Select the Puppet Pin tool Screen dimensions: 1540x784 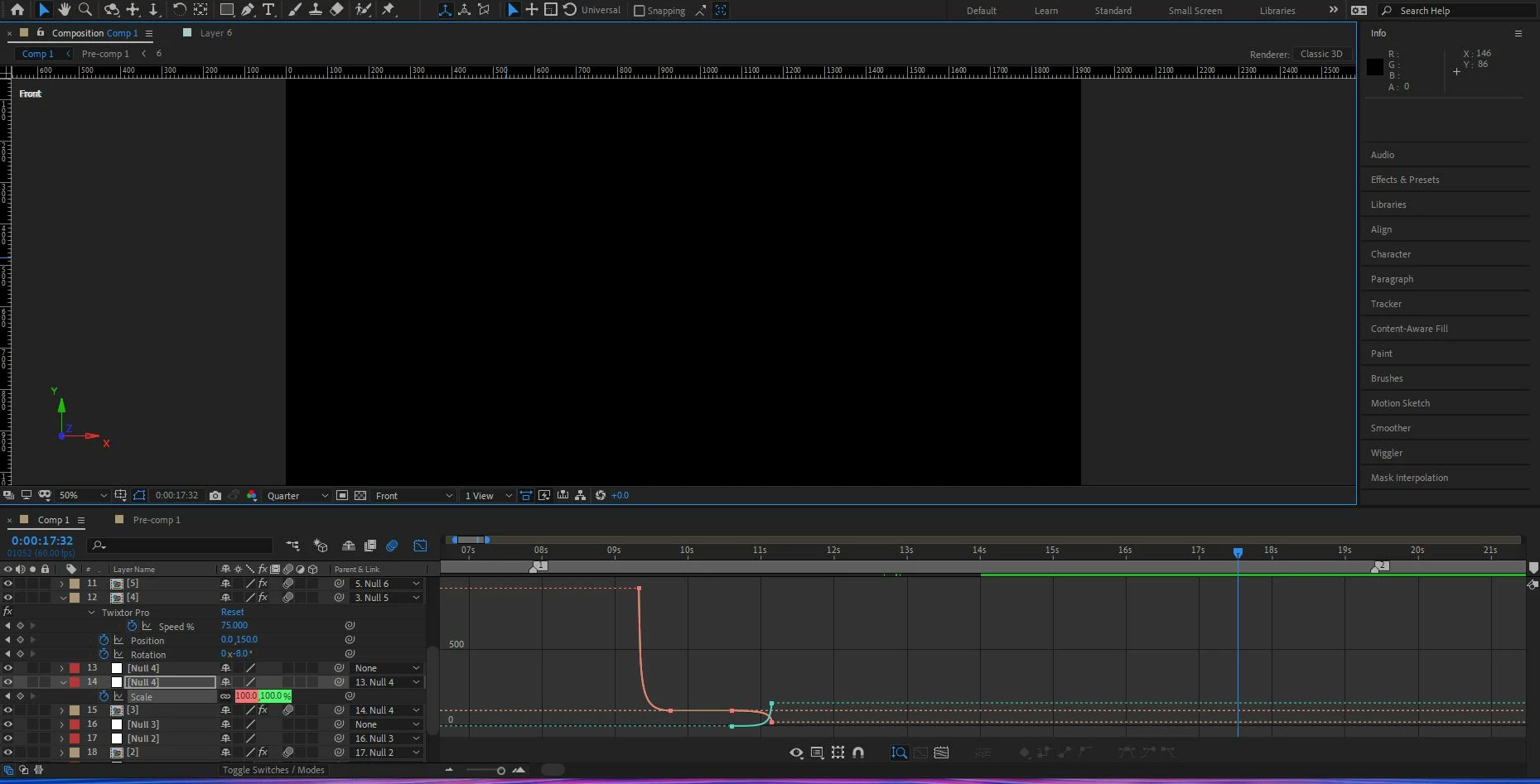[389, 10]
